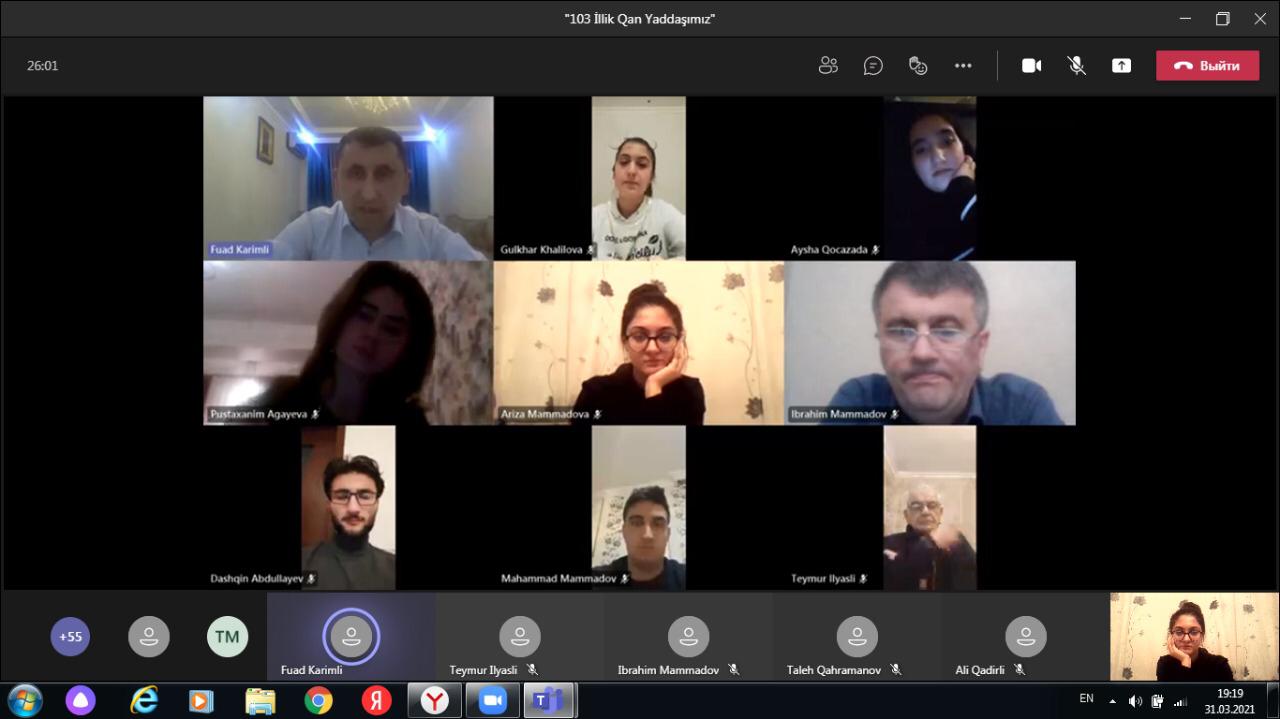This screenshot has width=1280, height=719.
Task: Select the TM participant avatar
Action: click(227, 636)
